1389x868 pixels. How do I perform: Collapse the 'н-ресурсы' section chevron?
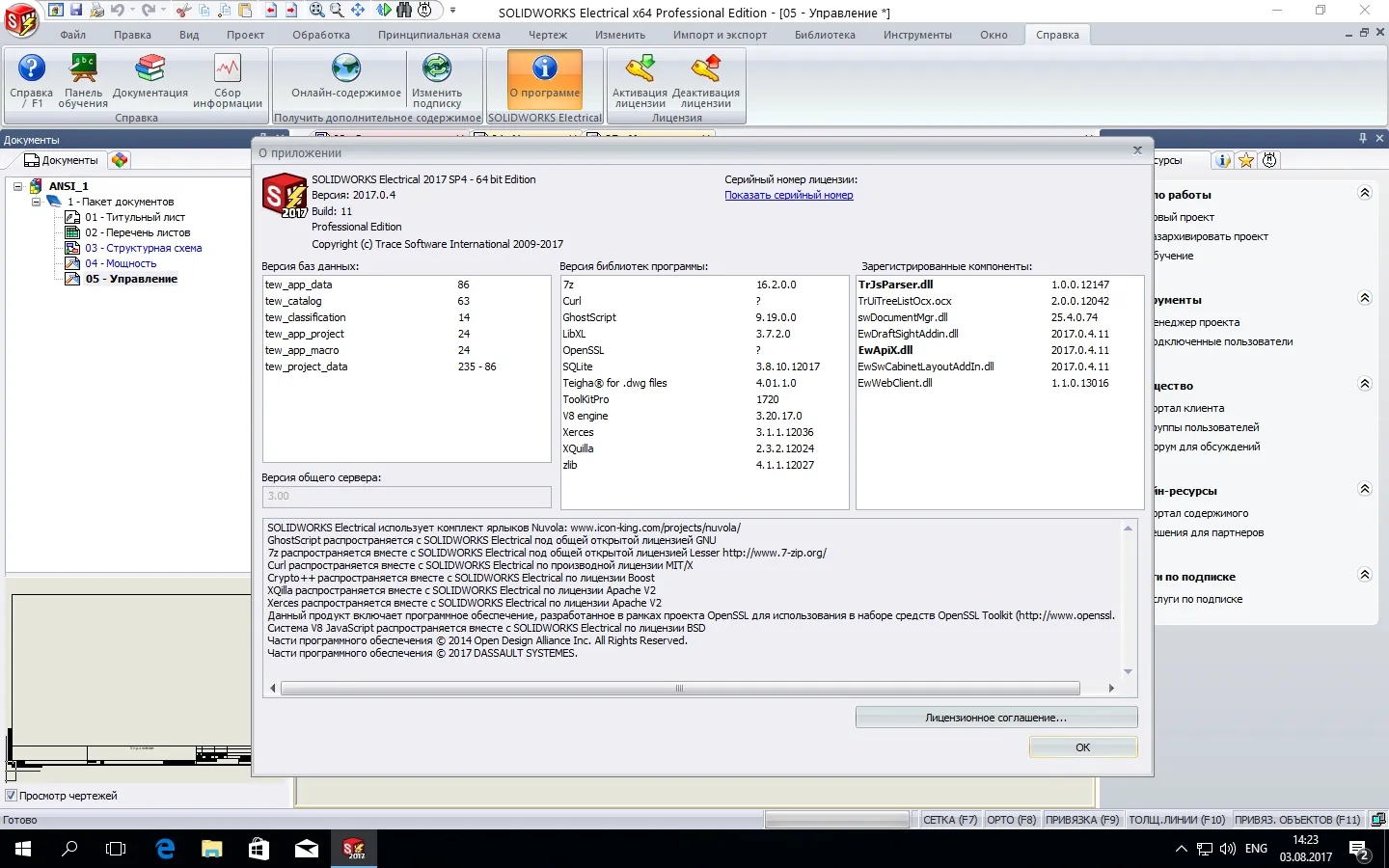[1365, 489]
